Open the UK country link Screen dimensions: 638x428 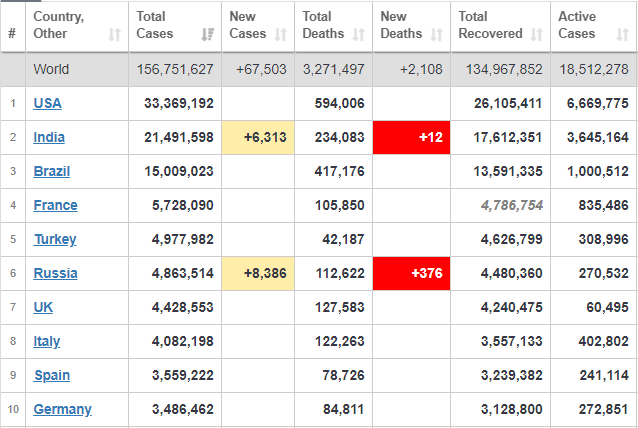[43, 307]
